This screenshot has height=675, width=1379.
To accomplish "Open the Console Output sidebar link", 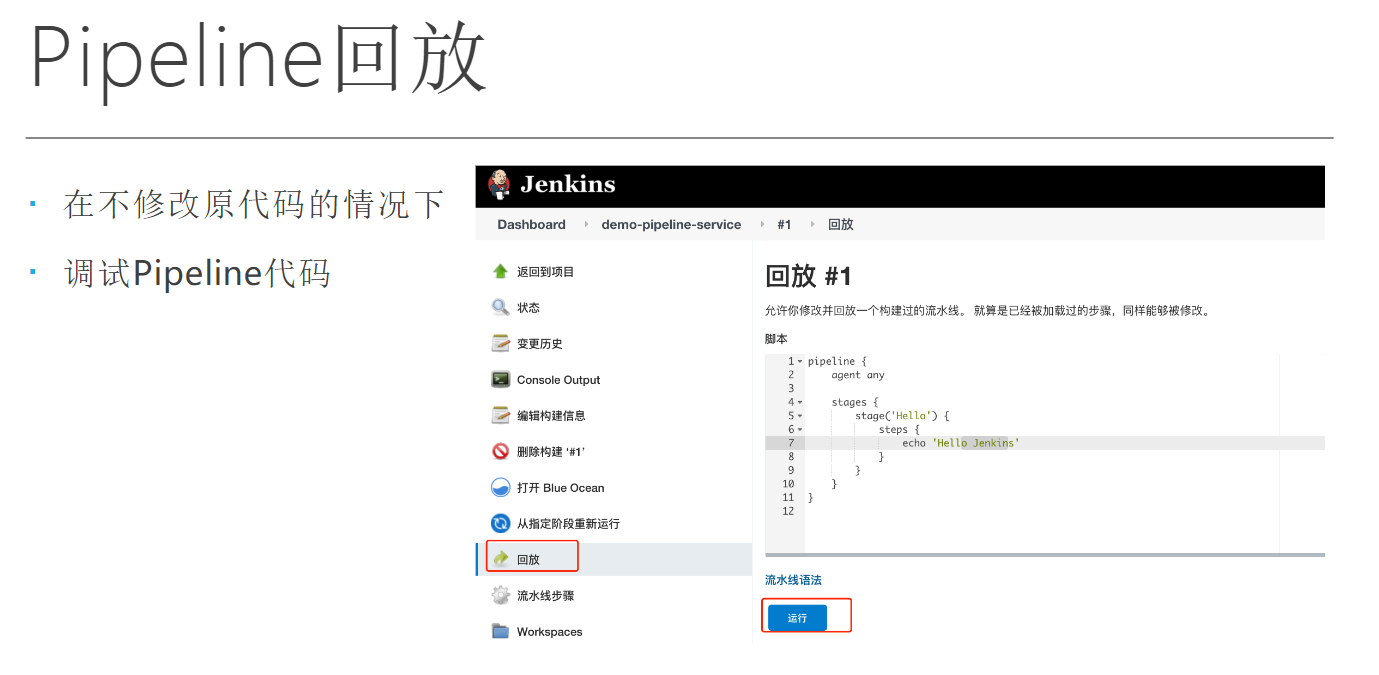I will (x=558, y=380).
